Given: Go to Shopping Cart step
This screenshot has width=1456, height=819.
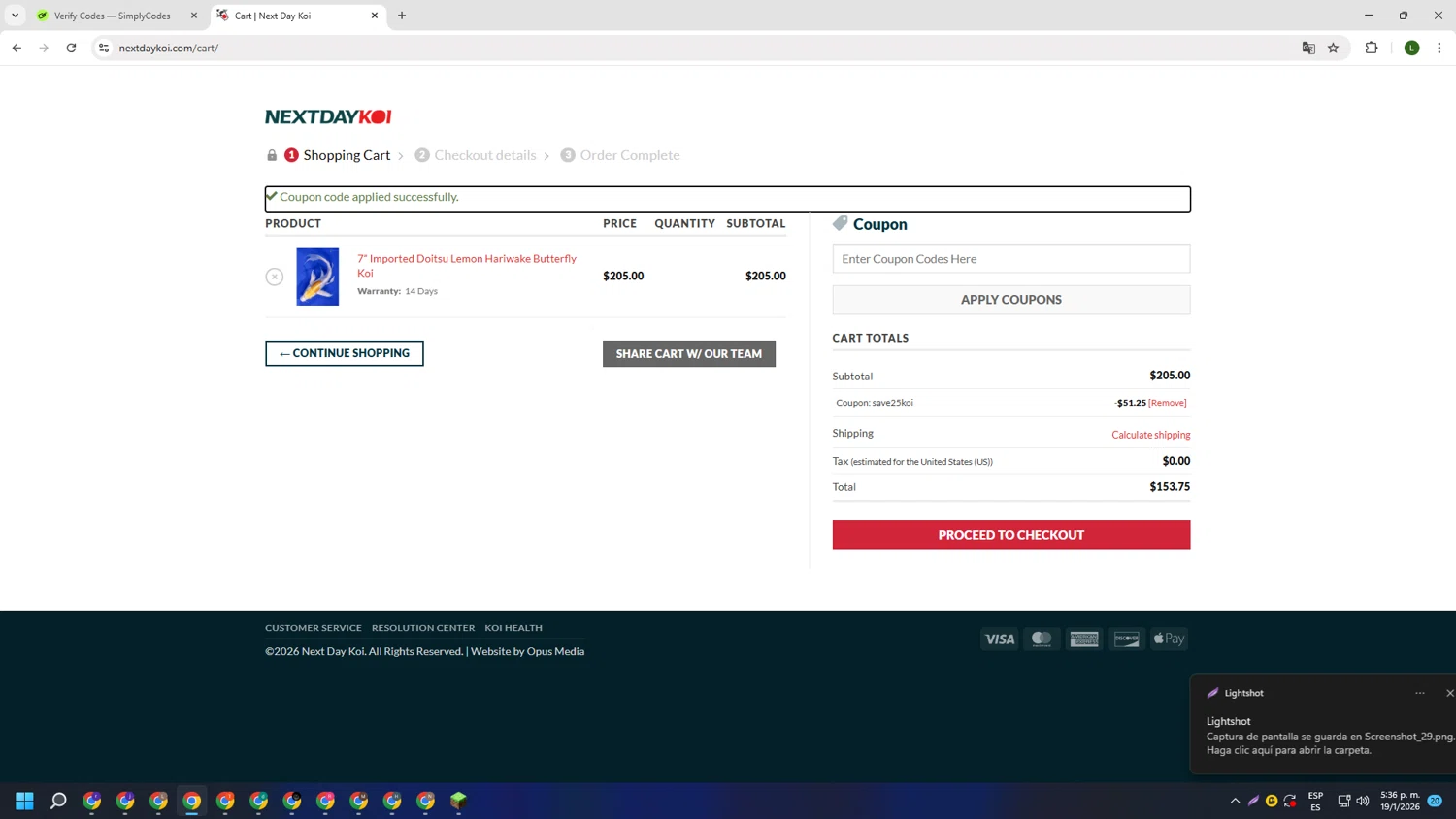Looking at the screenshot, I should coord(337,155).
